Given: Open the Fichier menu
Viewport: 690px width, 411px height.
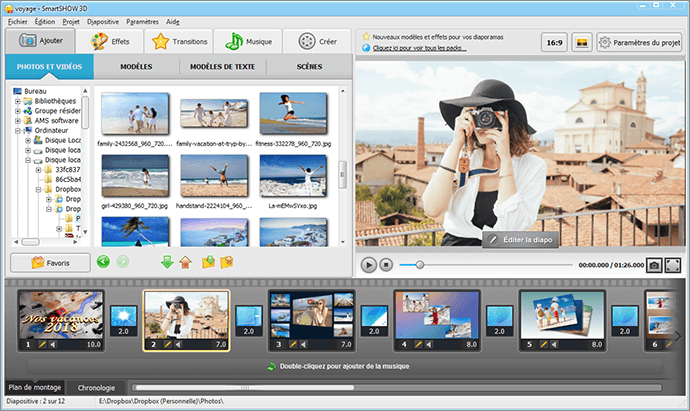Looking at the screenshot, I should click(18, 22).
